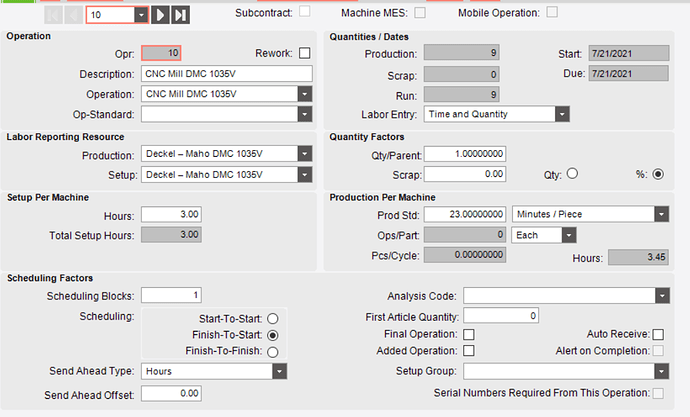Open the Op-Standard dropdown arrow
The width and height of the screenshot is (690, 417).
(305, 114)
